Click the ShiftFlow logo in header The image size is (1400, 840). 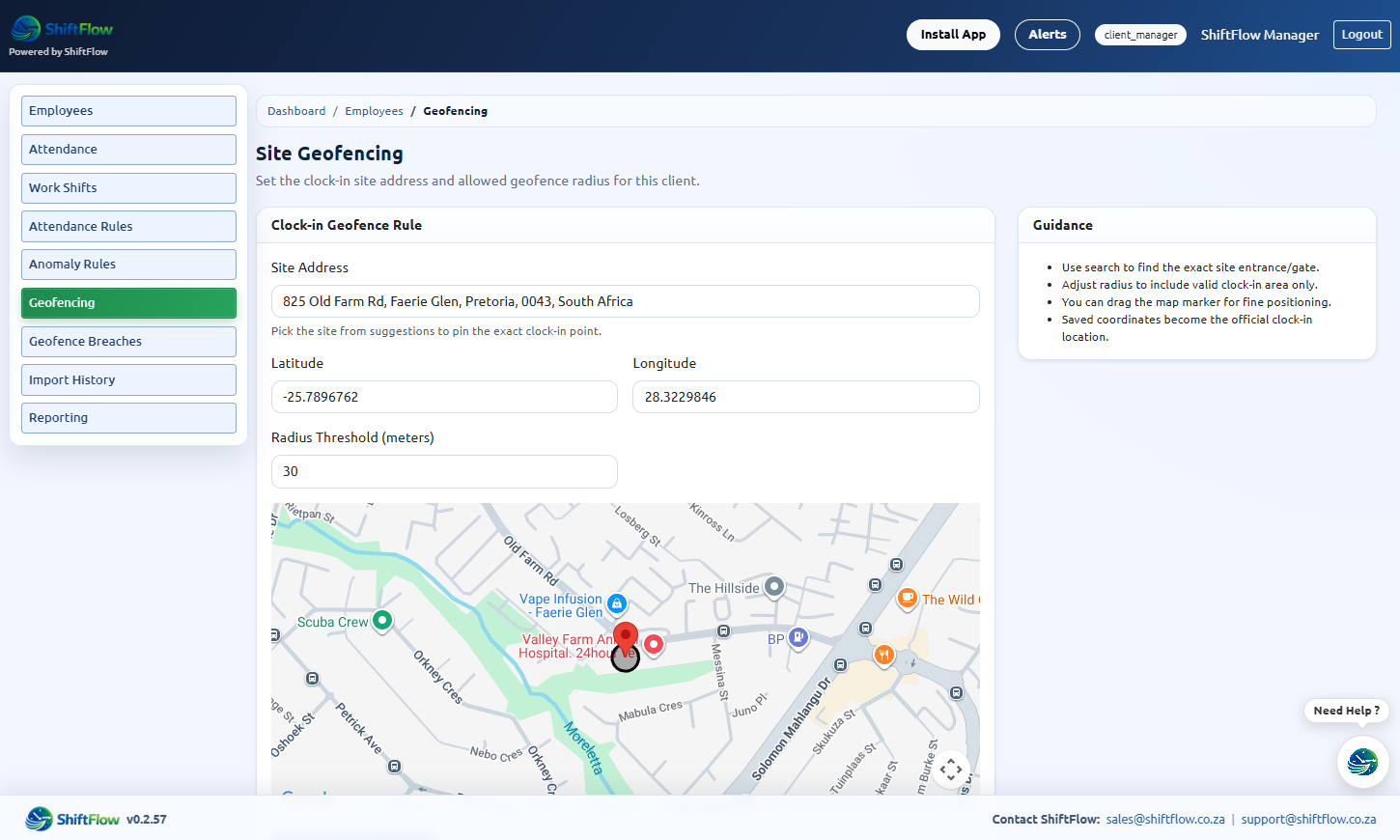pyautogui.click(x=62, y=29)
